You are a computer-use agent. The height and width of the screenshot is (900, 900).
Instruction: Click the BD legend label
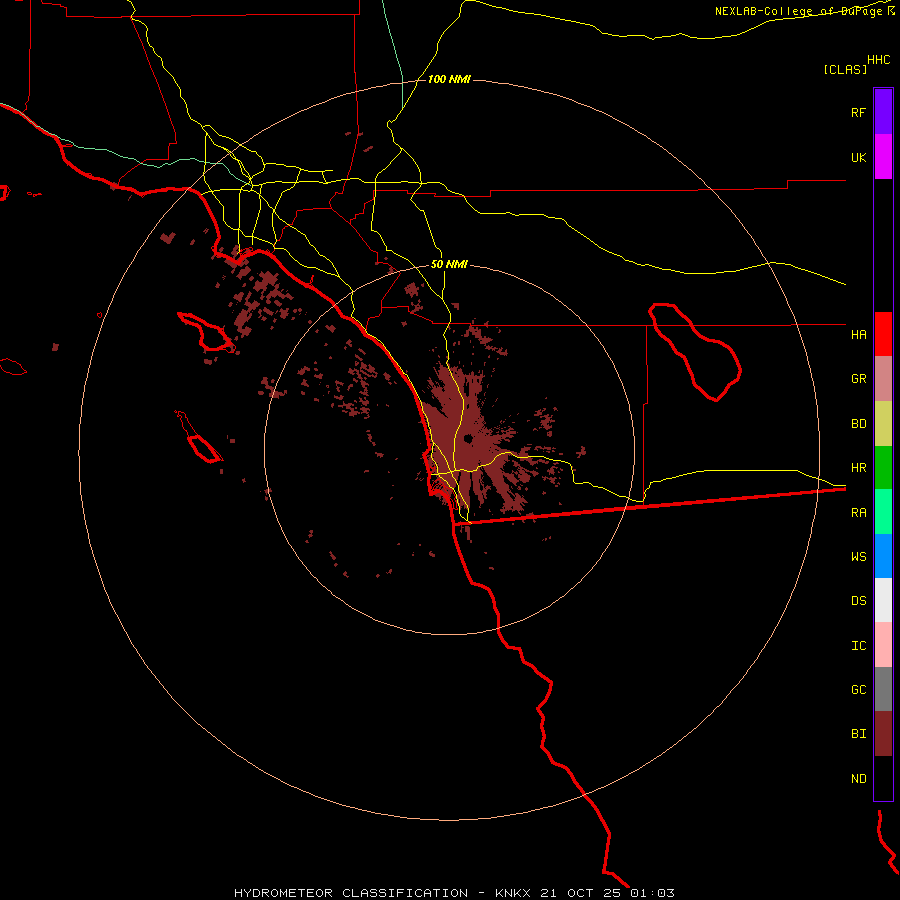[x=858, y=424]
